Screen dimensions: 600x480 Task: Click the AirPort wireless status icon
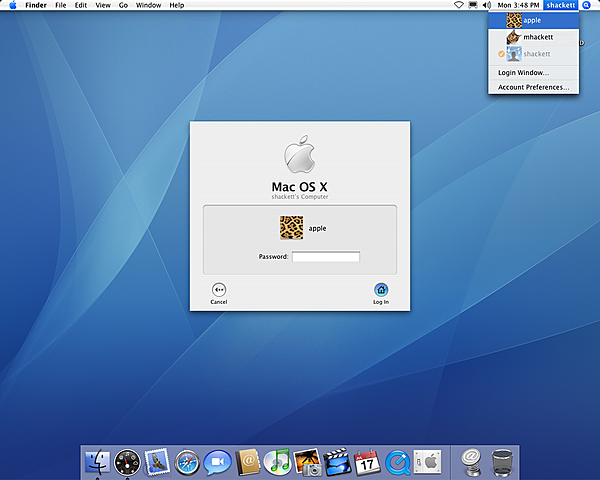pos(459,5)
